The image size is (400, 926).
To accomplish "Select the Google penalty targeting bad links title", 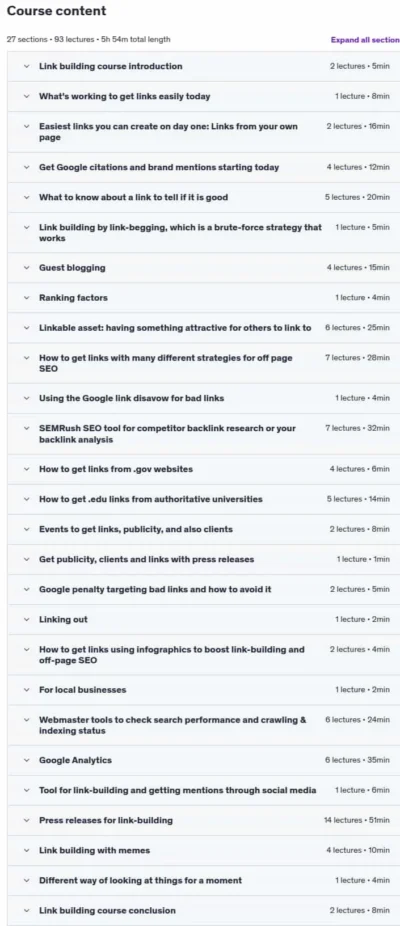I will [x=155, y=589].
